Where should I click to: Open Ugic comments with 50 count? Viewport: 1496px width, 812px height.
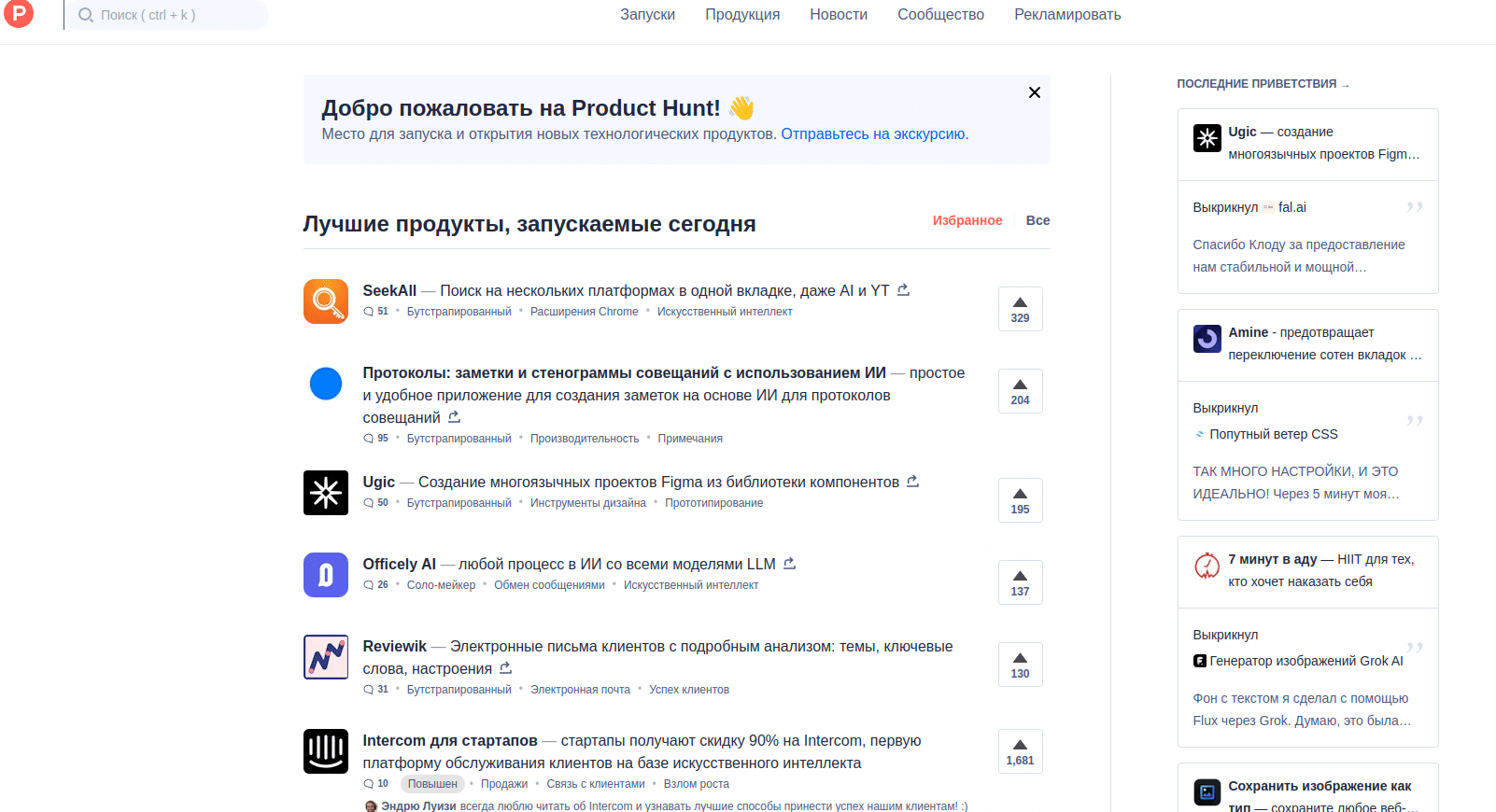tap(375, 503)
